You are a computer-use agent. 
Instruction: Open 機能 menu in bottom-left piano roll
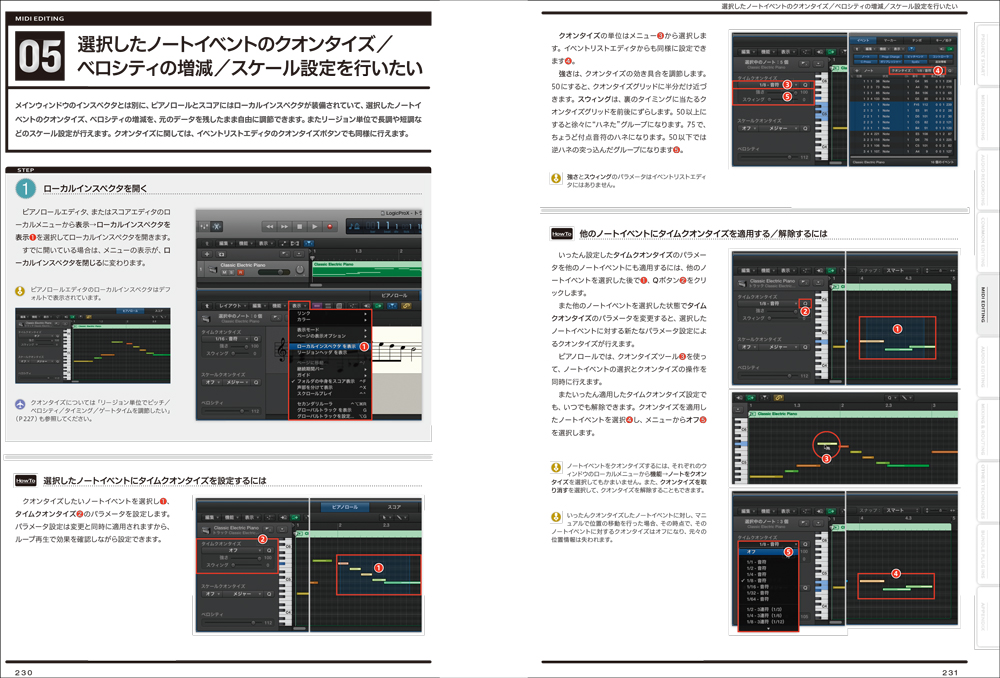pos(232,517)
